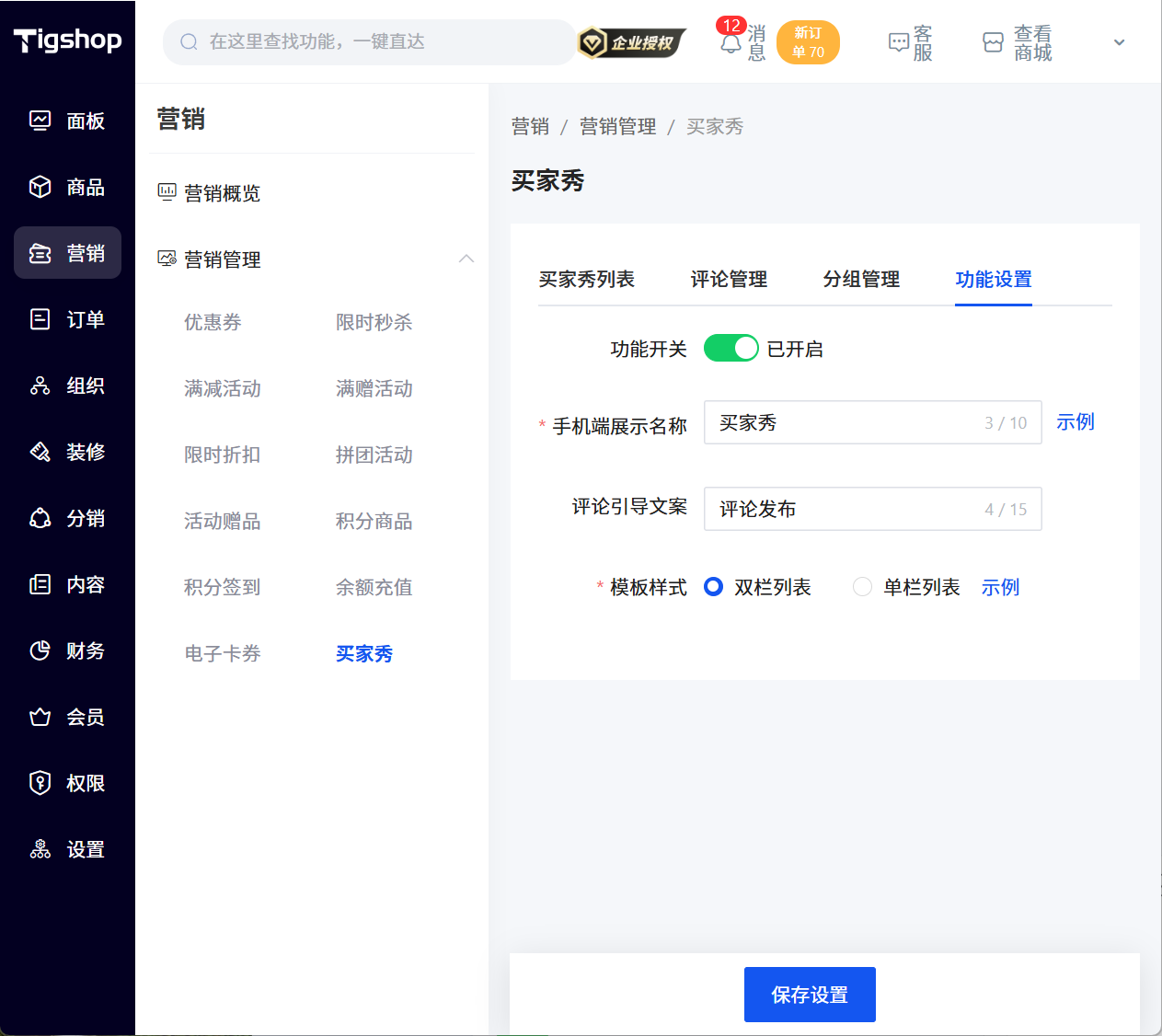1162x1036 pixels.
Task: Open 优惠券 in the marketing submenu
Action: tap(213, 322)
